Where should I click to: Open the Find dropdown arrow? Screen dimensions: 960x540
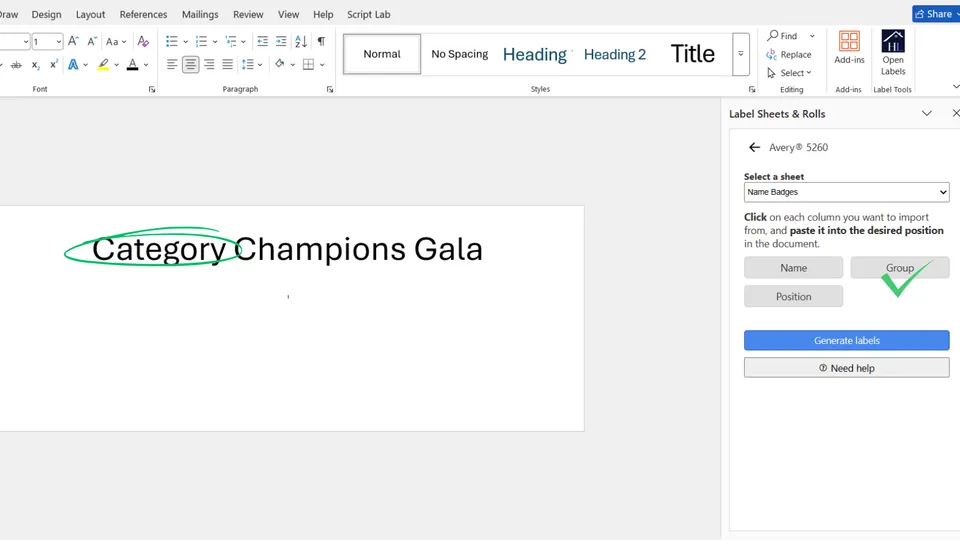pyautogui.click(x=812, y=36)
